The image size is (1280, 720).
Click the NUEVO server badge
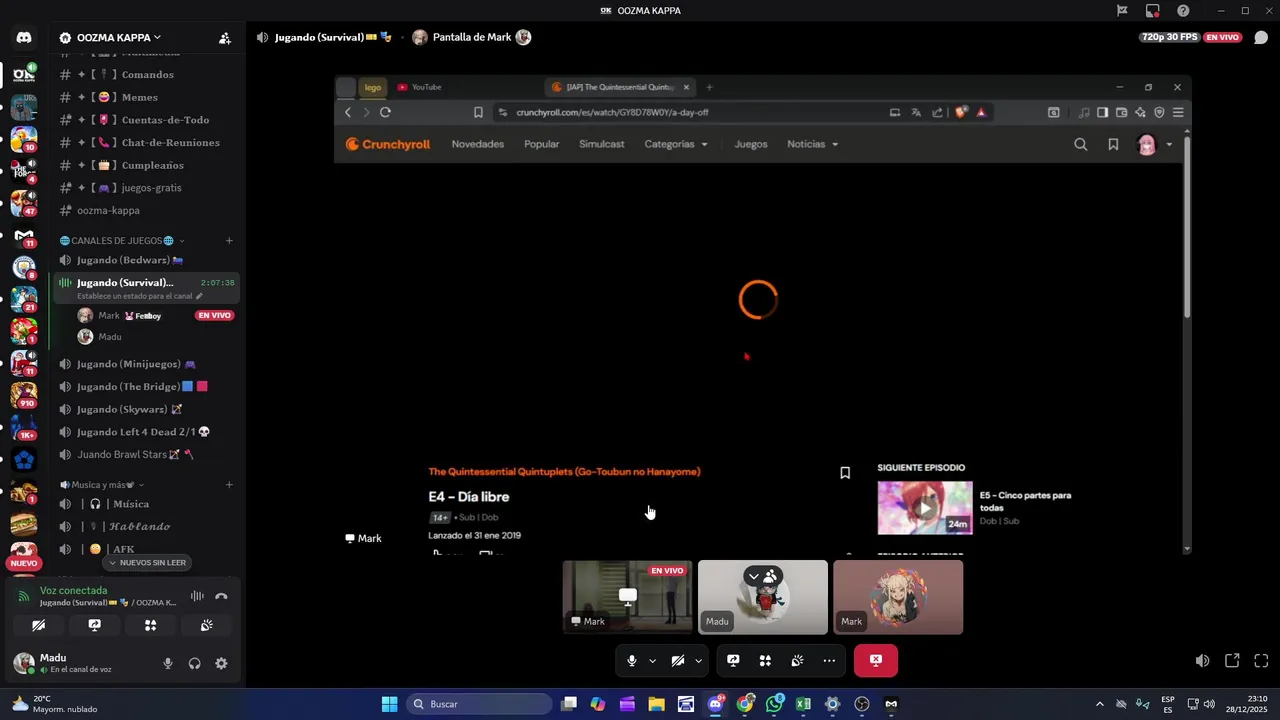coord(23,563)
